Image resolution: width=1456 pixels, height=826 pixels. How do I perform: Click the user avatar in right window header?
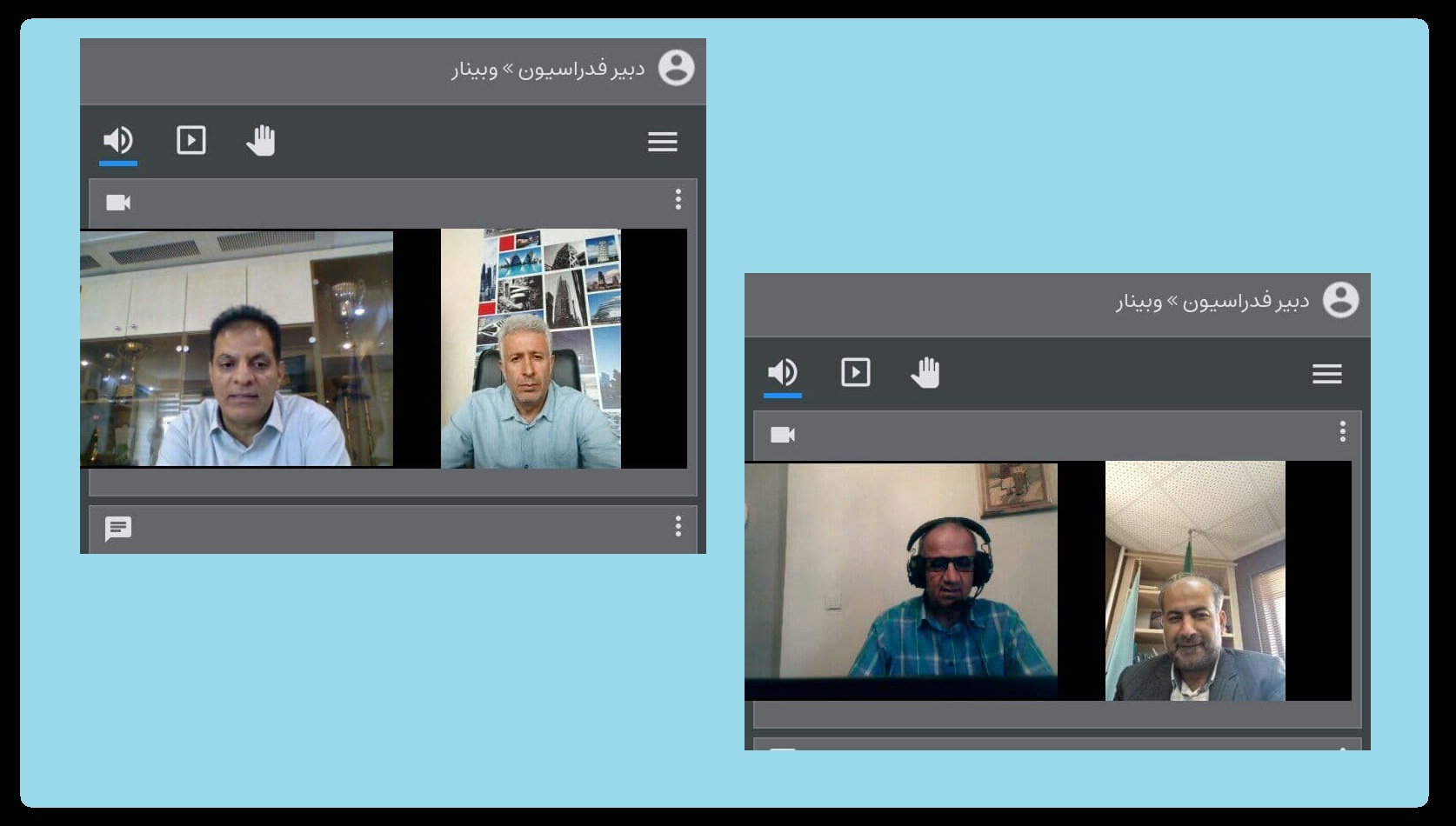pos(1340,300)
